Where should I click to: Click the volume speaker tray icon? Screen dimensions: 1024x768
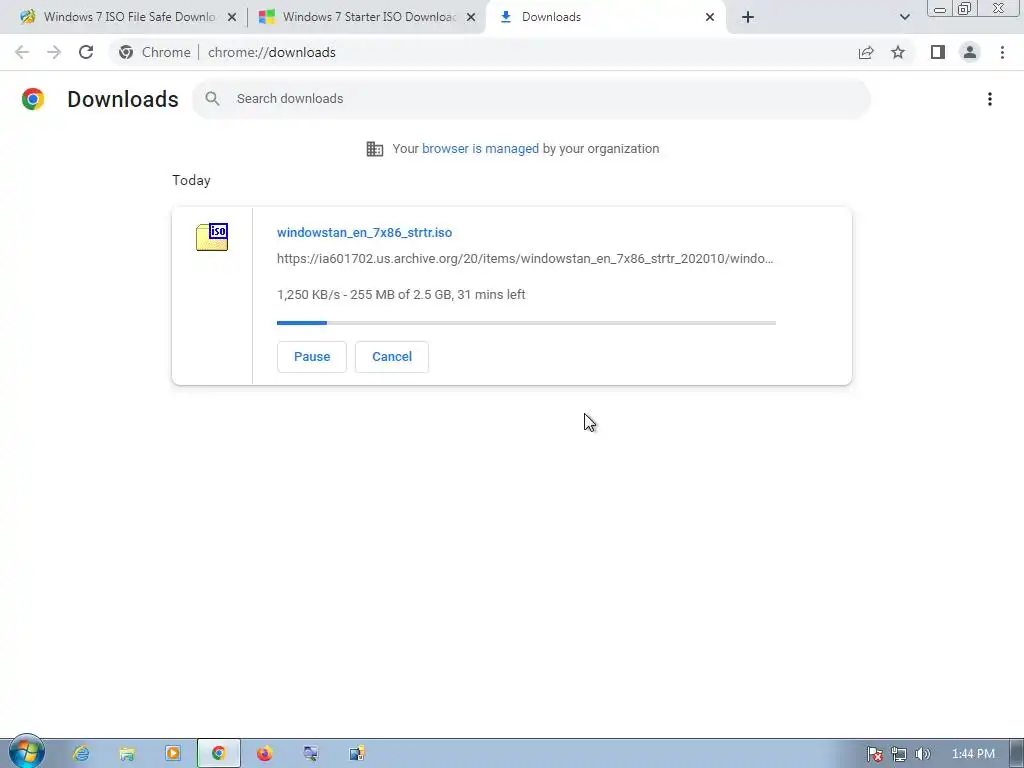pos(923,754)
